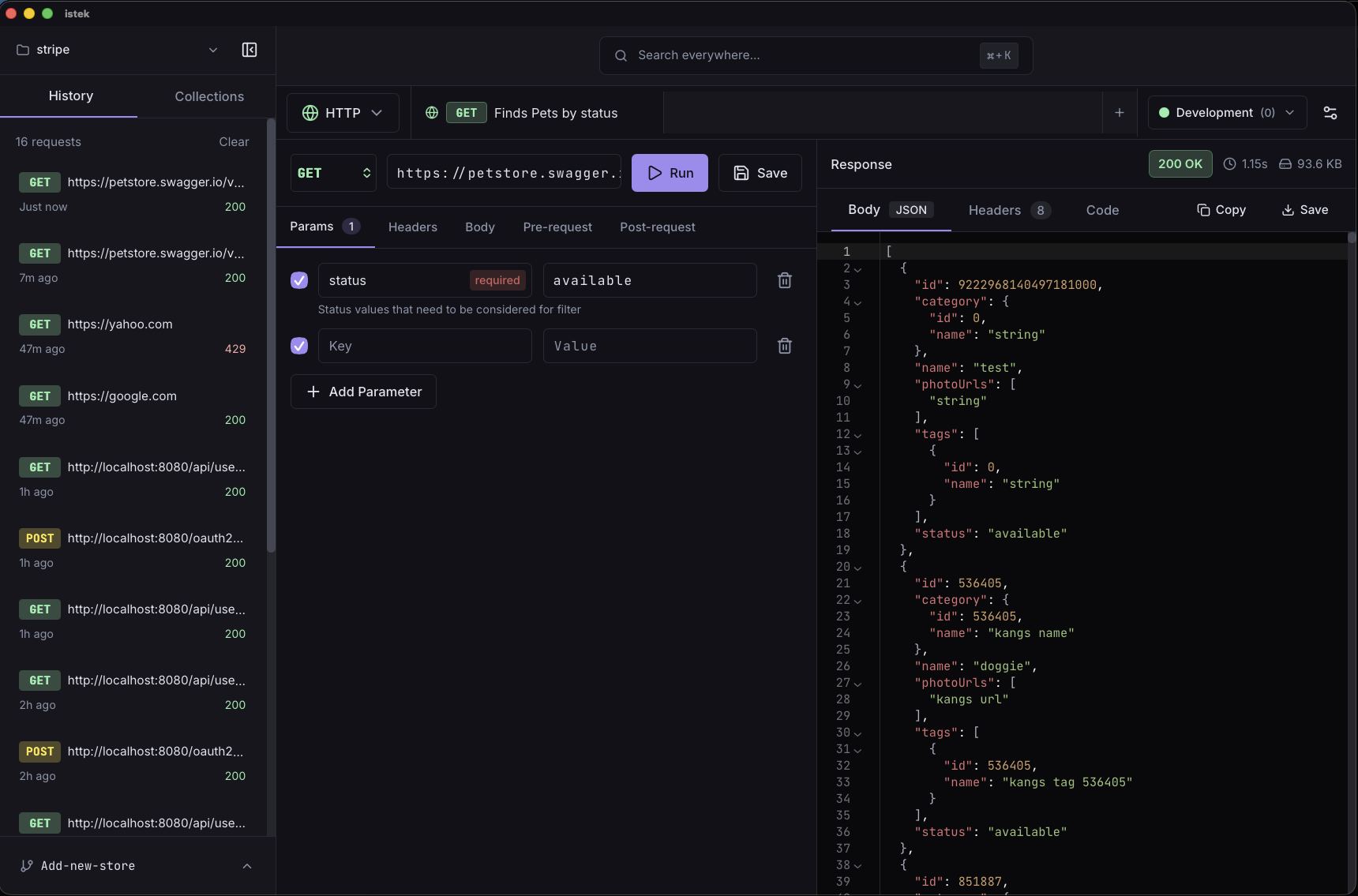Save the response to a file
This screenshot has width=1358, height=896.
coord(1305,210)
